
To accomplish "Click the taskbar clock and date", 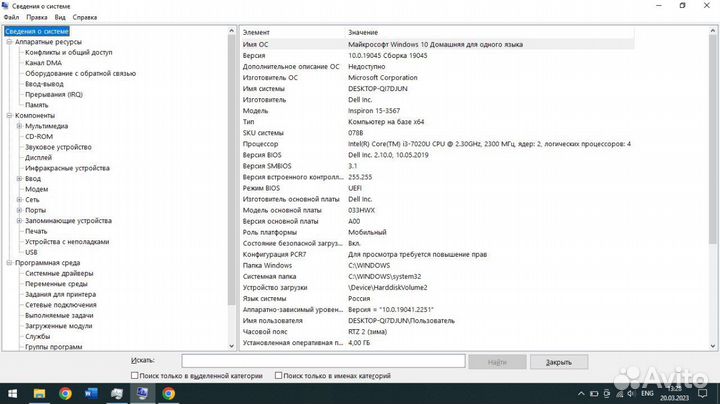I will 675,394.
